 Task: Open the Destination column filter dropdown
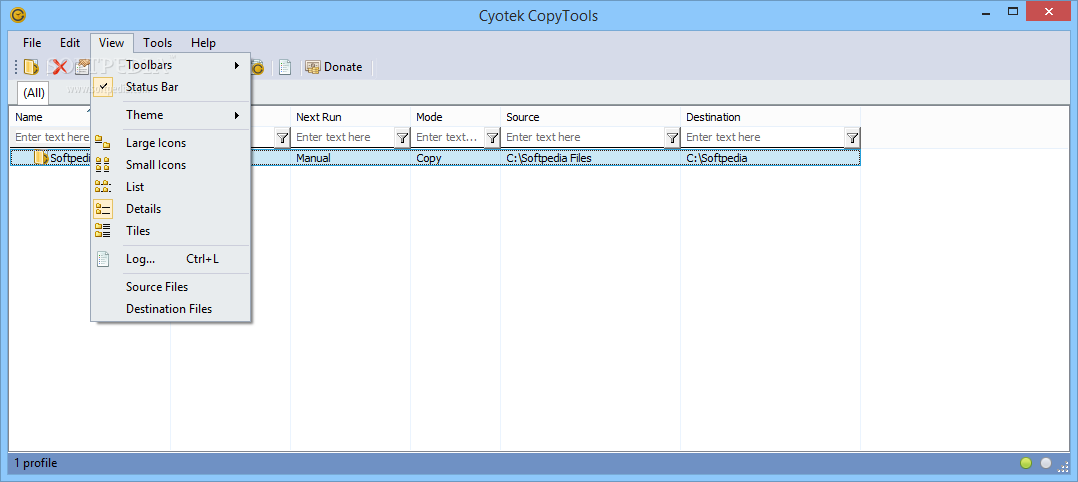(852, 138)
